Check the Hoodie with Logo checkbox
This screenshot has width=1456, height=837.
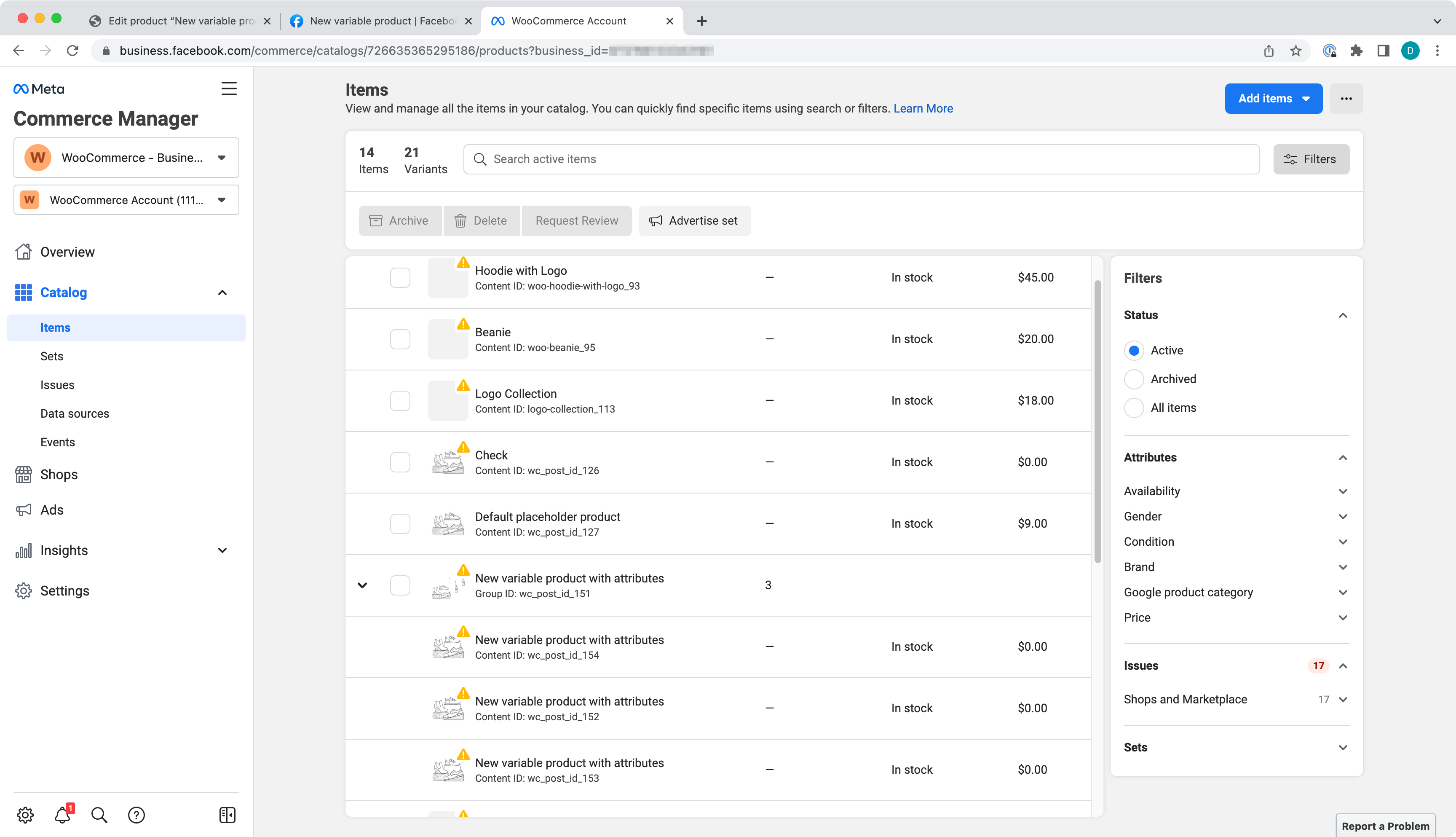pos(400,278)
